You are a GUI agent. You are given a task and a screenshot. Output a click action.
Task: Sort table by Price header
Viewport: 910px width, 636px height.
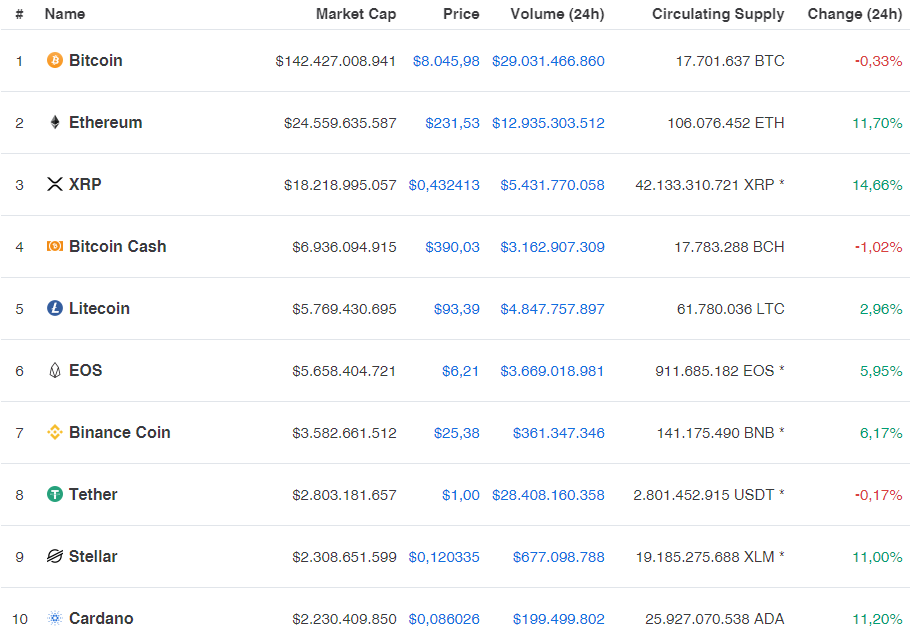(461, 14)
